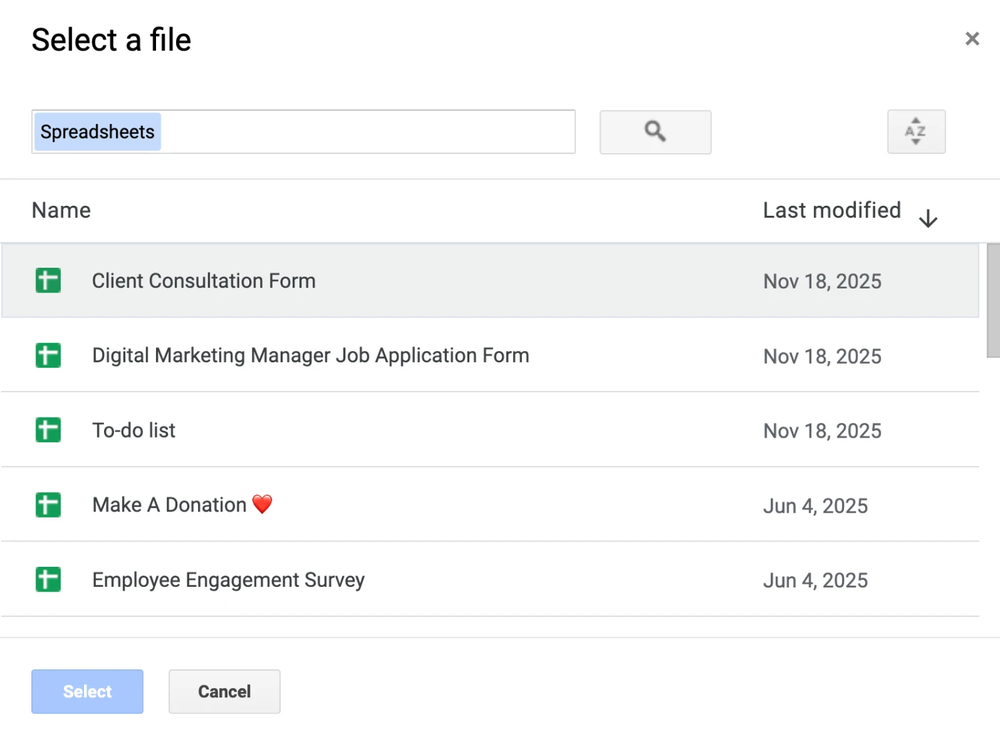This screenshot has height=742, width=1000.
Task: Sort files by Name column header
Action: pyautogui.click(x=61, y=211)
